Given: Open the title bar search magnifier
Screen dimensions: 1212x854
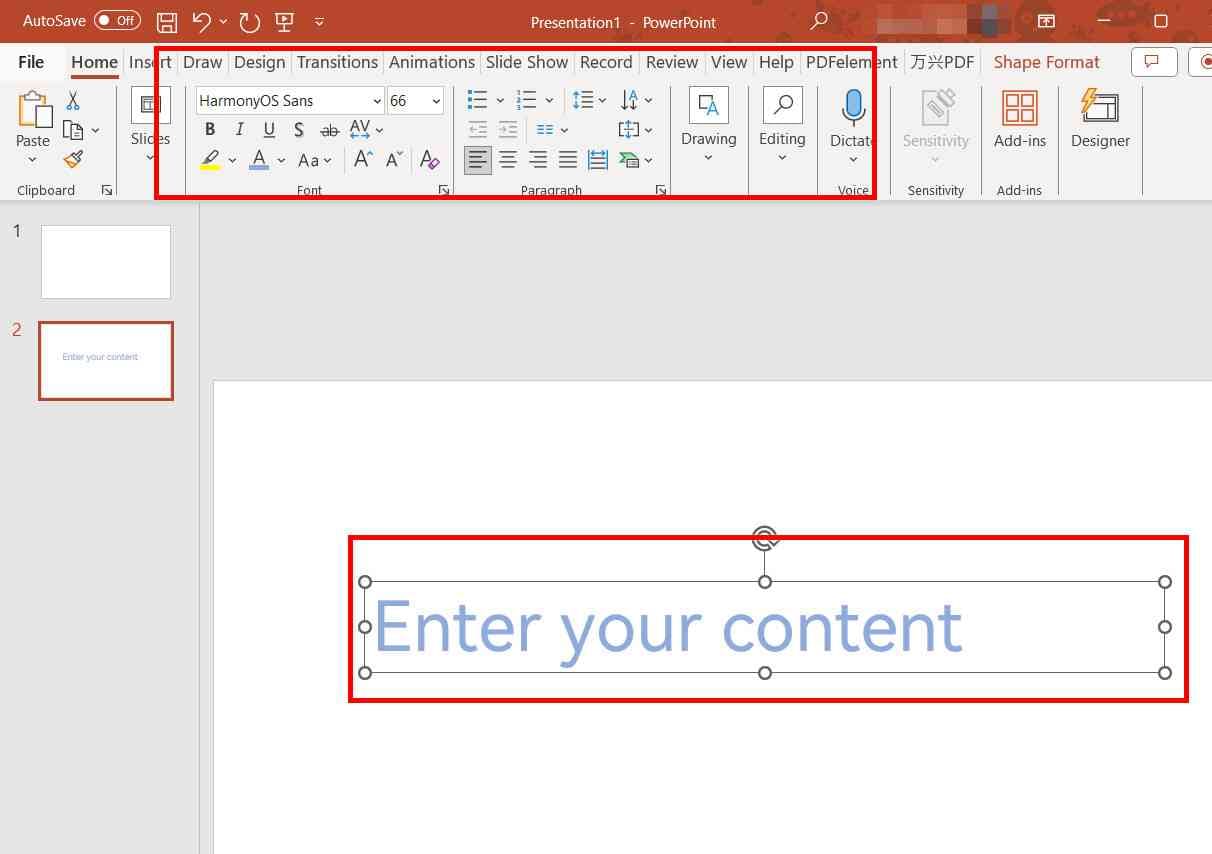Looking at the screenshot, I should (820, 20).
